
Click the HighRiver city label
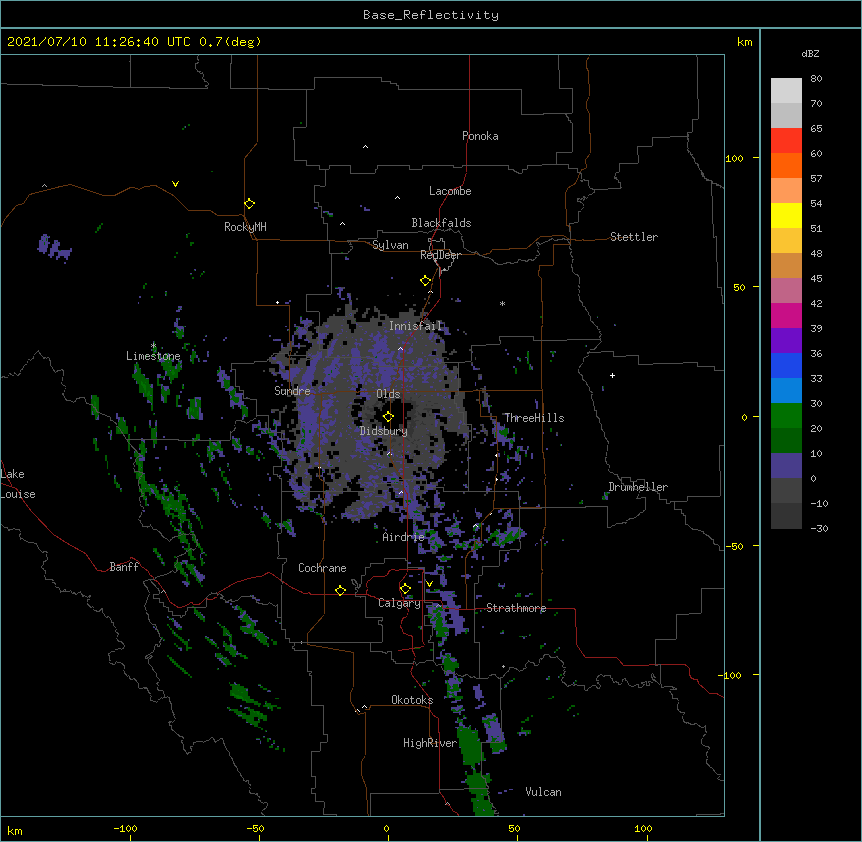(430, 743)
